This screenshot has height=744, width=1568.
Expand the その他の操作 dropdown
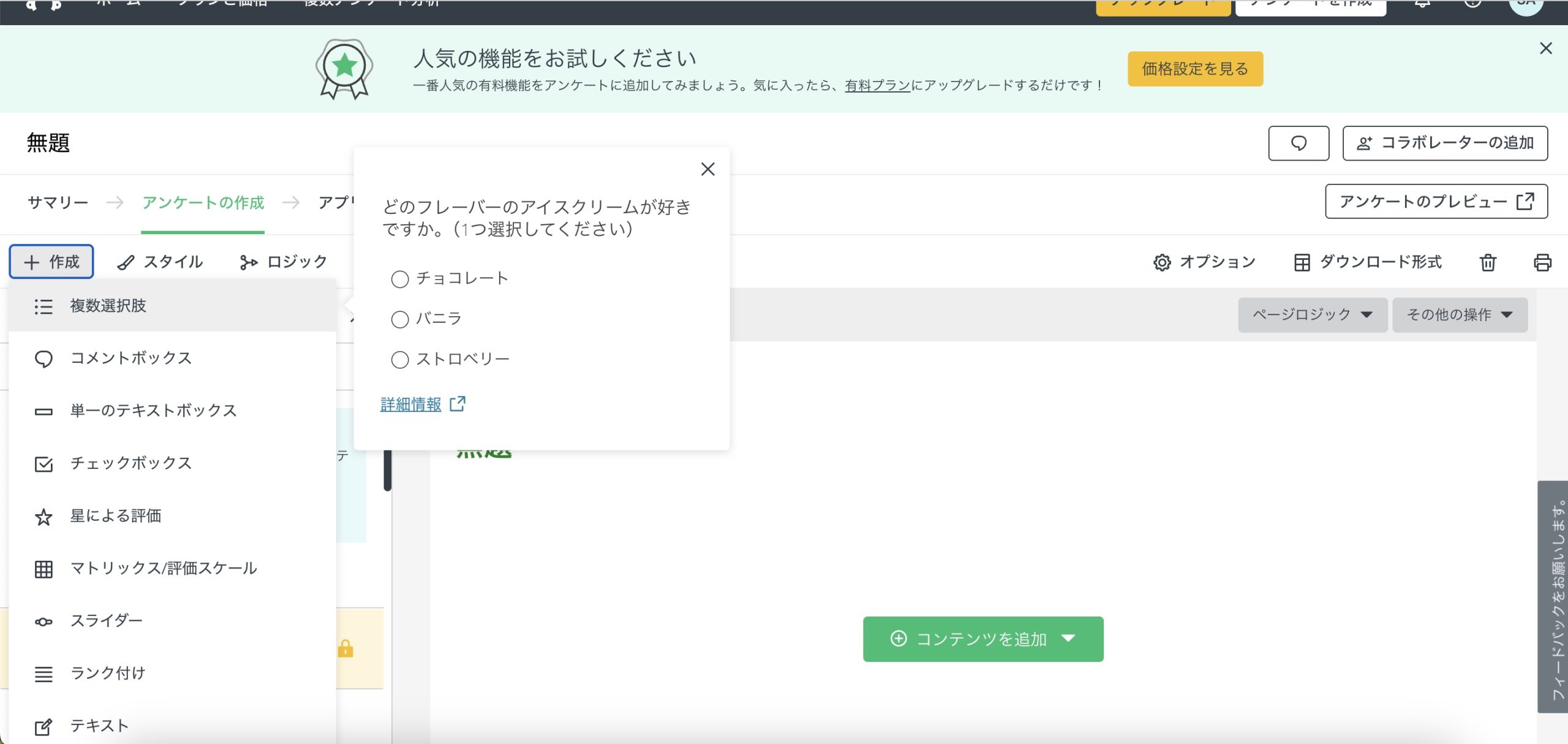tap(1459, 315)
